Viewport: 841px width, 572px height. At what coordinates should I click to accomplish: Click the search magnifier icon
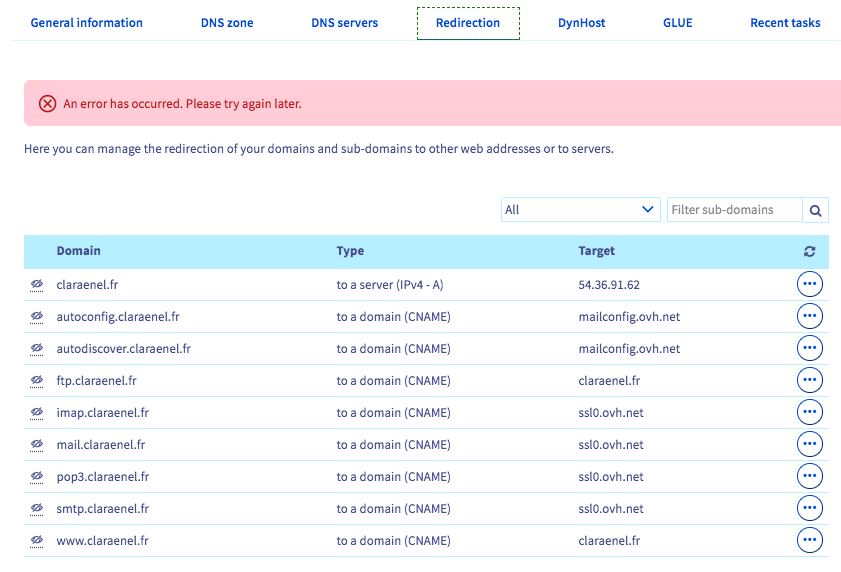pos(815,210)
